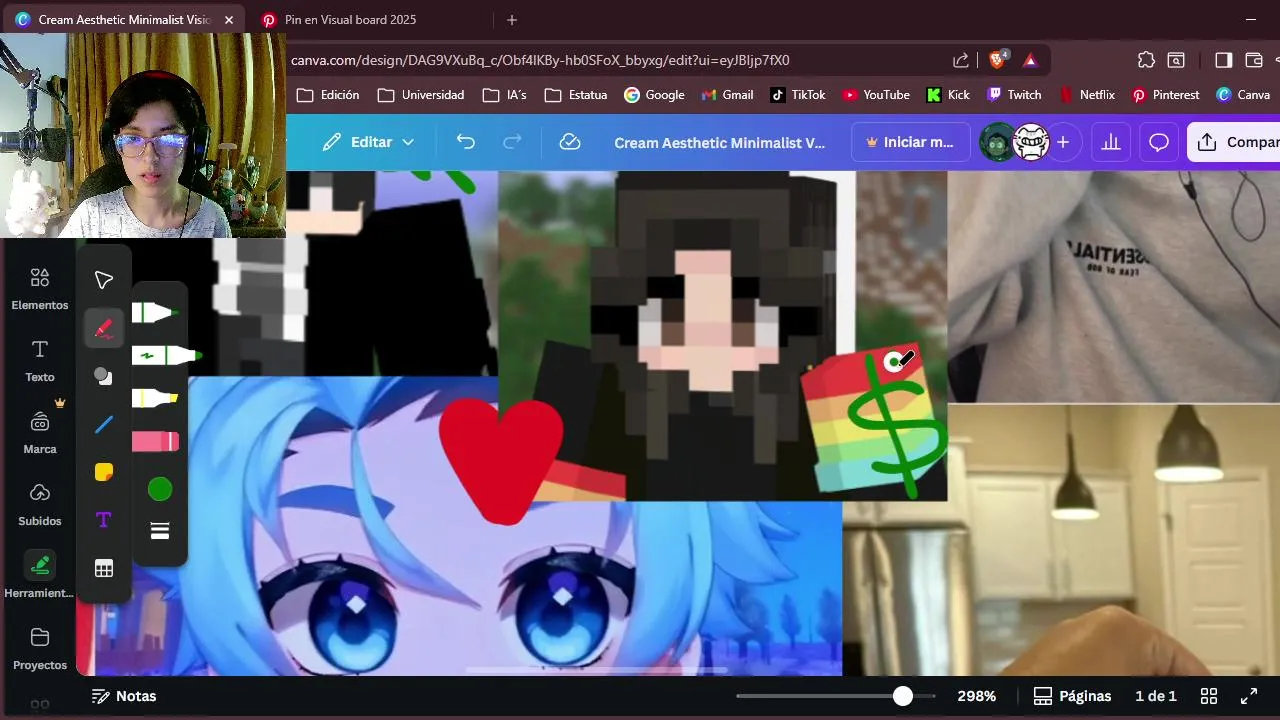Switch to Pin en Visual board 2025 tab
Viewport: 1280px width, 720px height.
(x=350, y=20)
